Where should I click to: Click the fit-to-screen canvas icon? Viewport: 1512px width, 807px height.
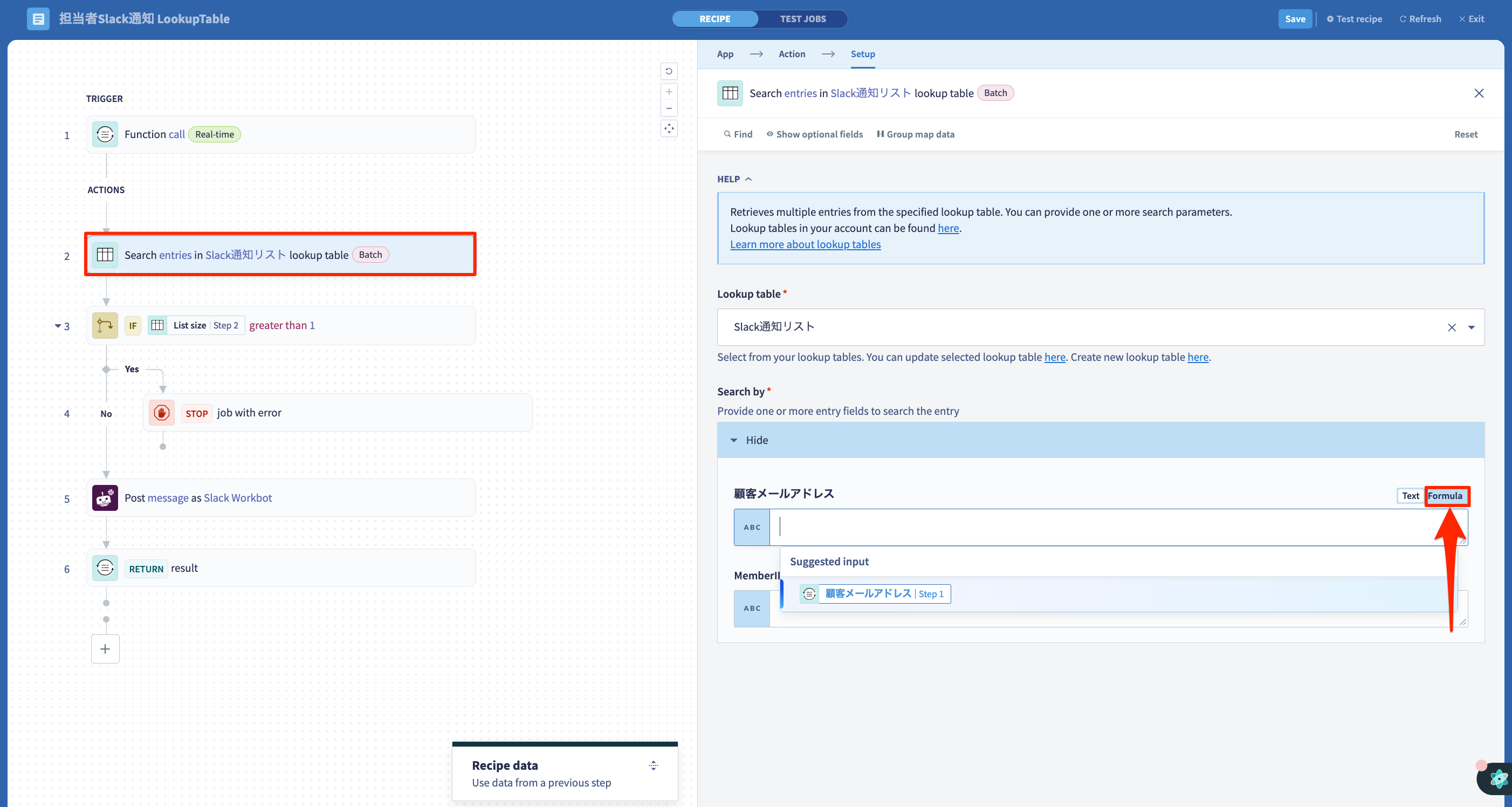point(669,128)
